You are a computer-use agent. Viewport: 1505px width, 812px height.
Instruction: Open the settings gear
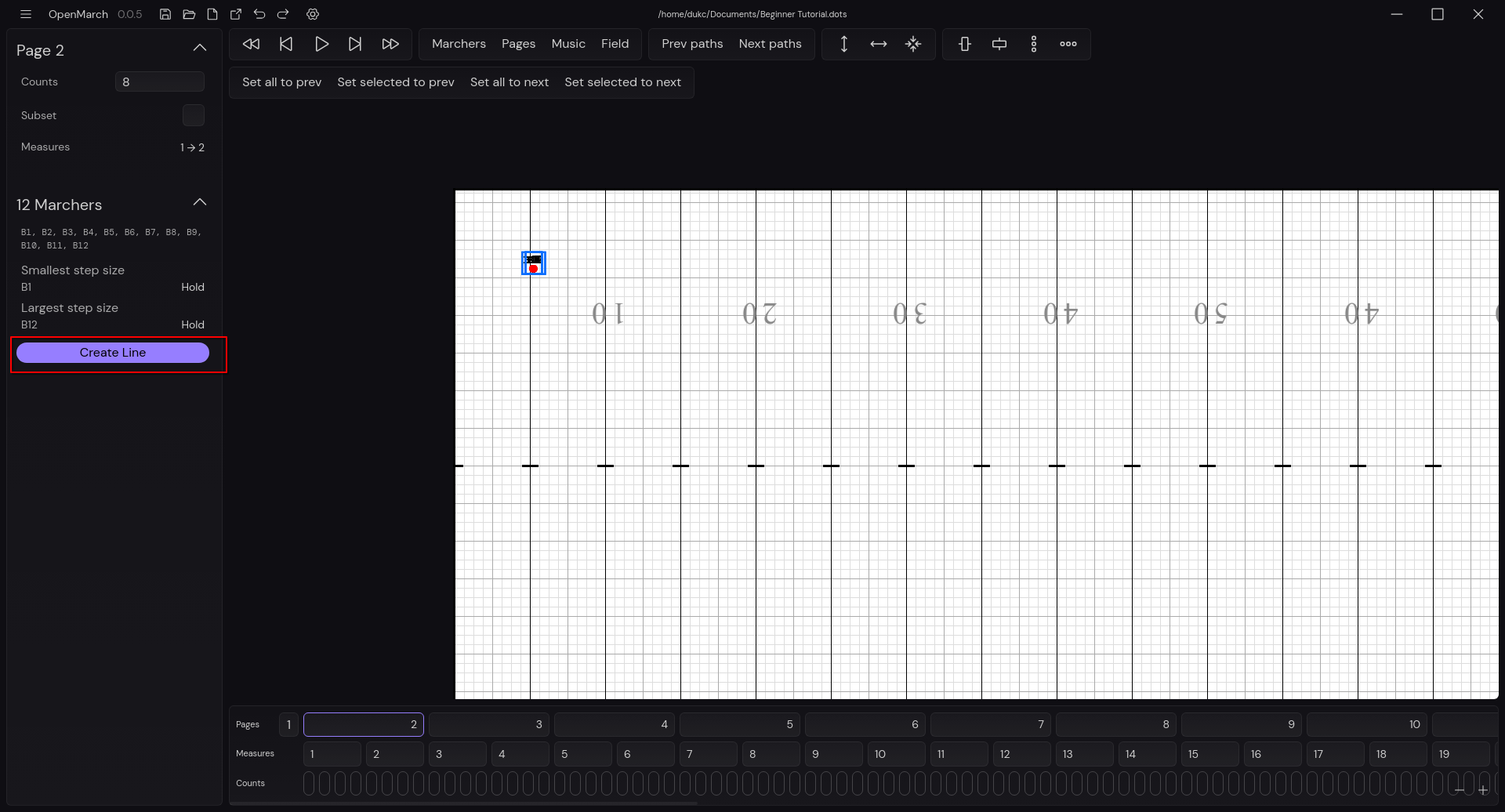[x=313, y=14]
